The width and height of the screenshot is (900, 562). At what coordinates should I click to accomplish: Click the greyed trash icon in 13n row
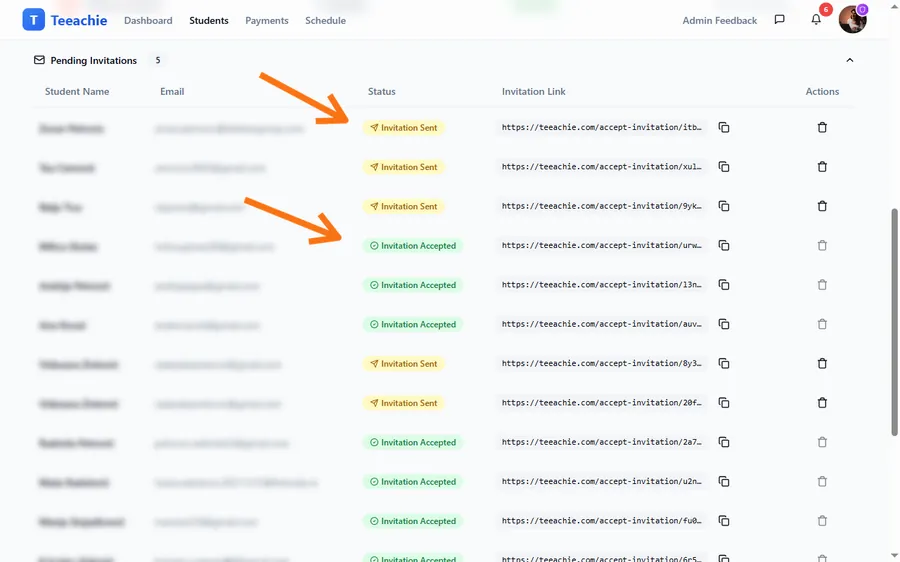(822, 285)
